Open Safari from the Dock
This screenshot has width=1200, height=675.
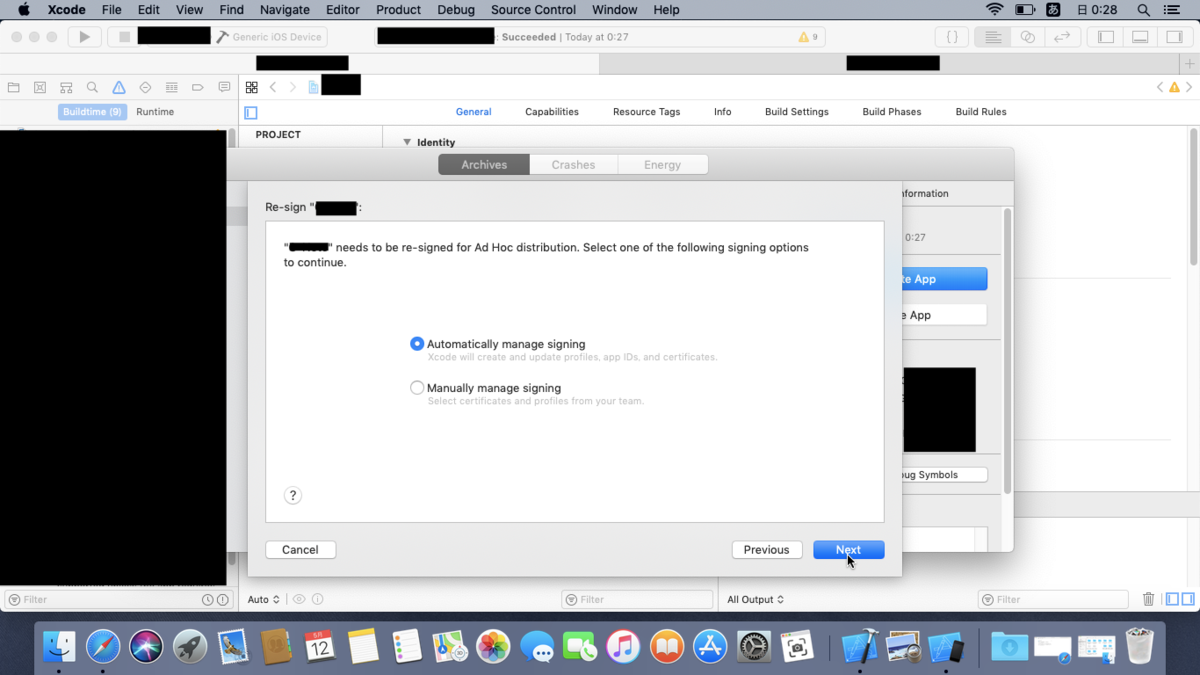(x=103, y=647)
